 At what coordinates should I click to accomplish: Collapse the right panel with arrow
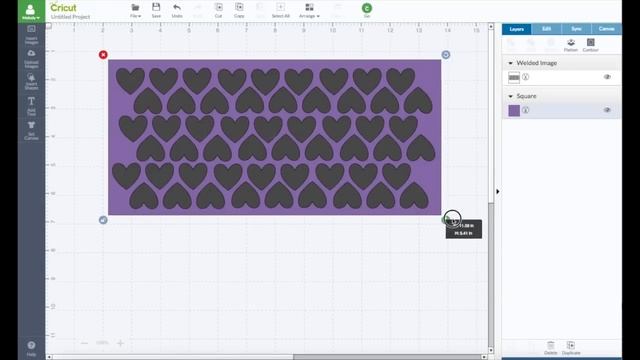pyautogui.click(x=498, y=191)
